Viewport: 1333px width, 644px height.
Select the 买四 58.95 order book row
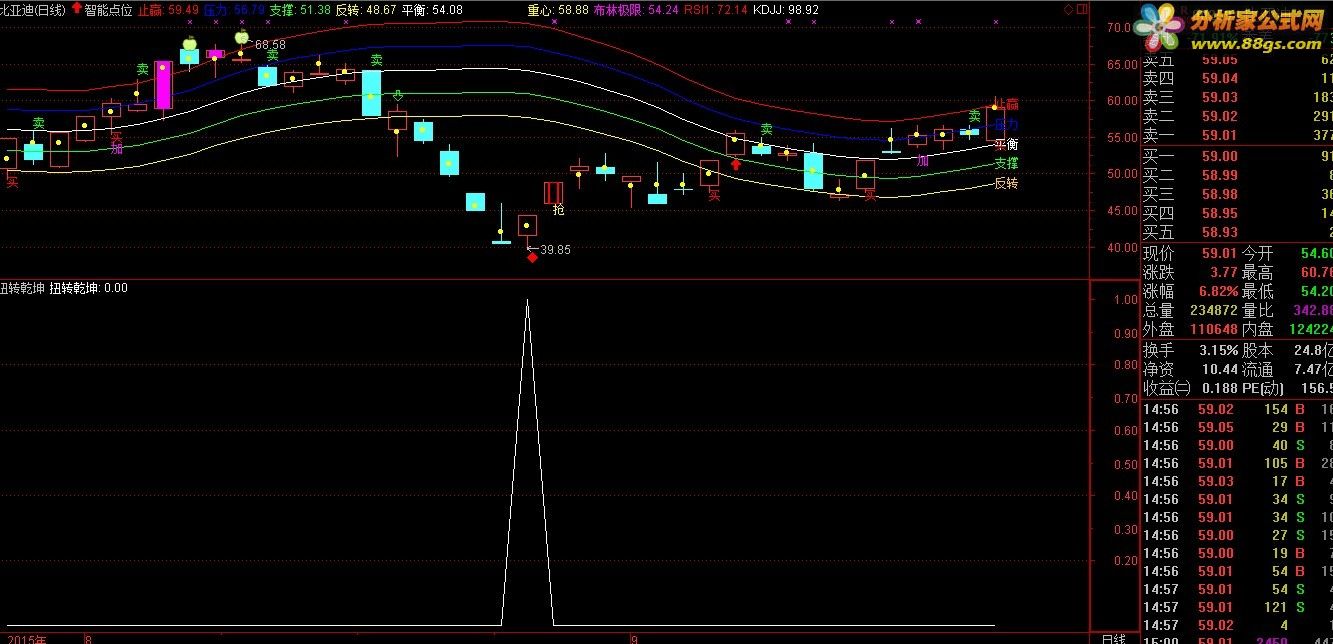coord(1237,213)
